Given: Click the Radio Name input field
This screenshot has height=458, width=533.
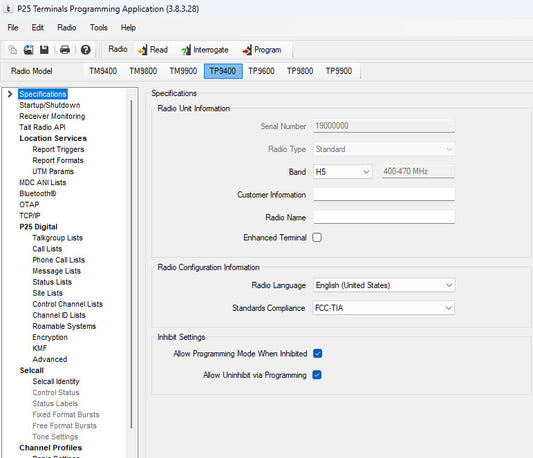Looking at the screenshot, I should point(384,217).
